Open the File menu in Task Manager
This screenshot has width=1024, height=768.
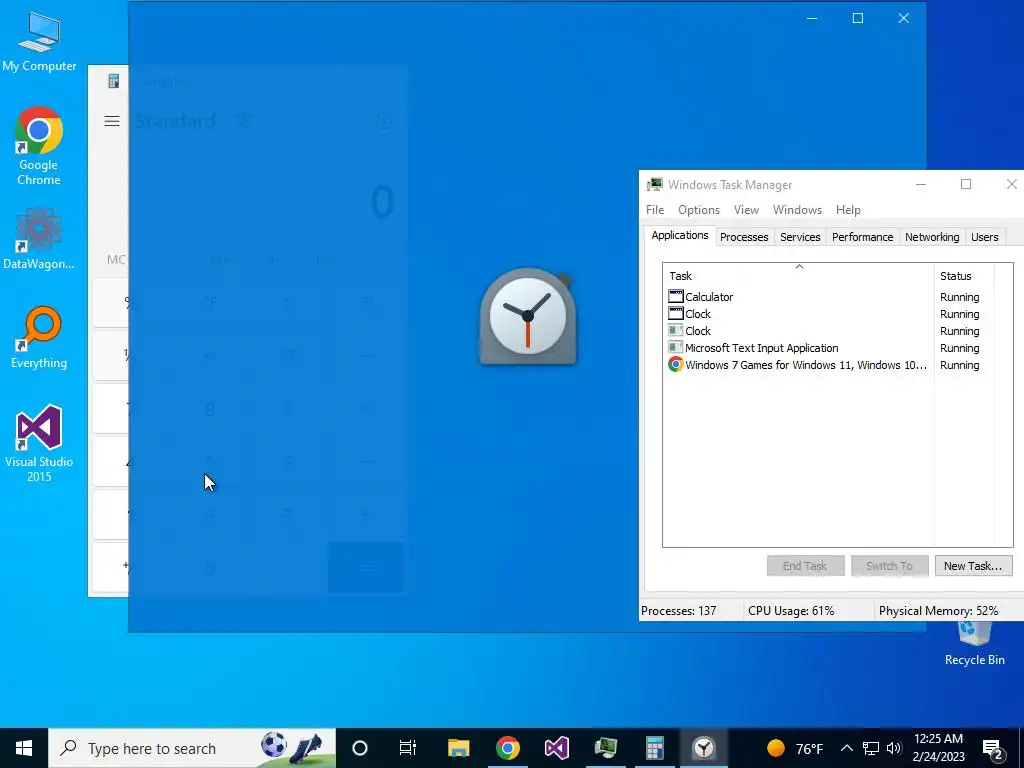tap(655, 210)
